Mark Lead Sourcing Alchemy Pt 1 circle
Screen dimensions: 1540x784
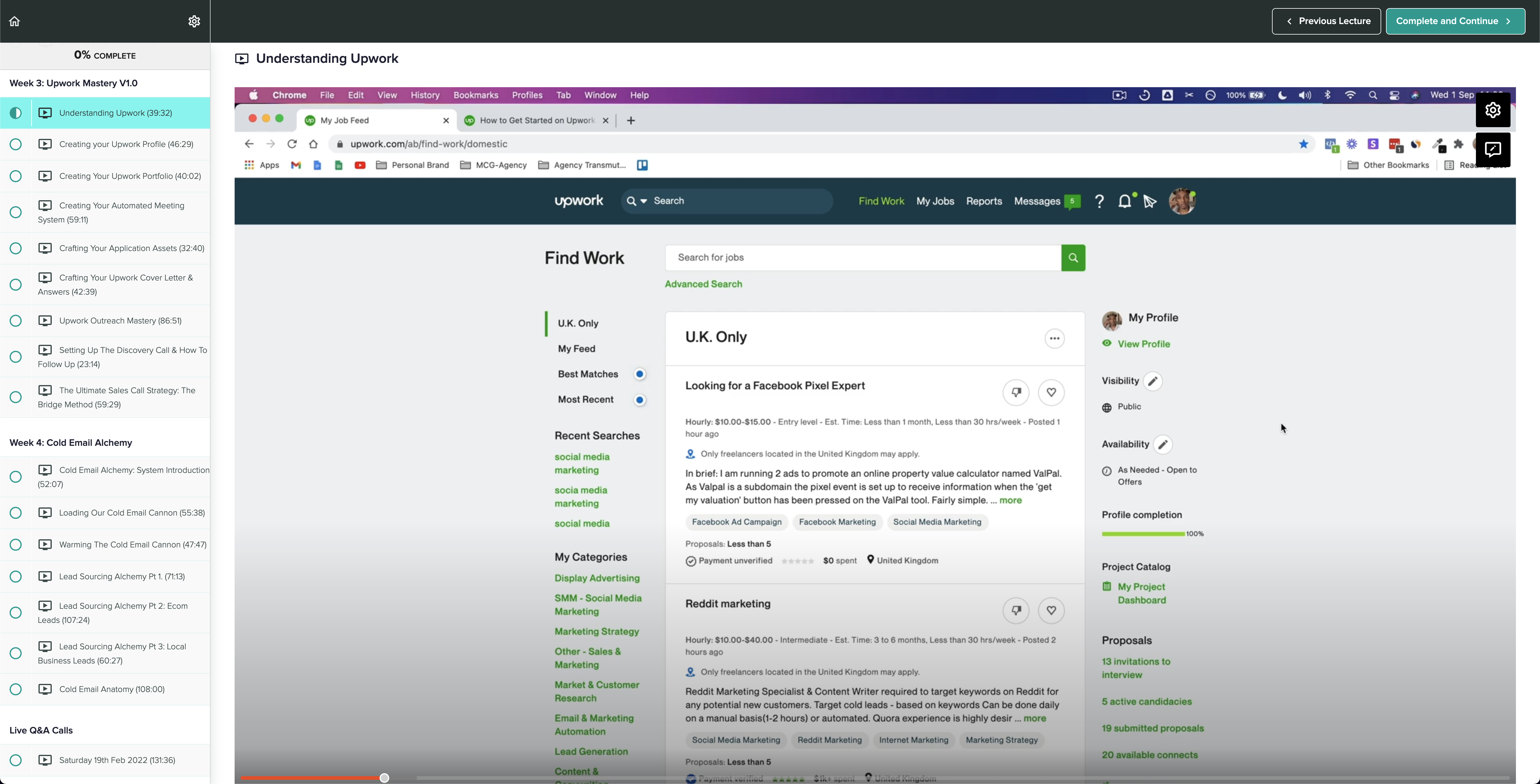[16, 577]
